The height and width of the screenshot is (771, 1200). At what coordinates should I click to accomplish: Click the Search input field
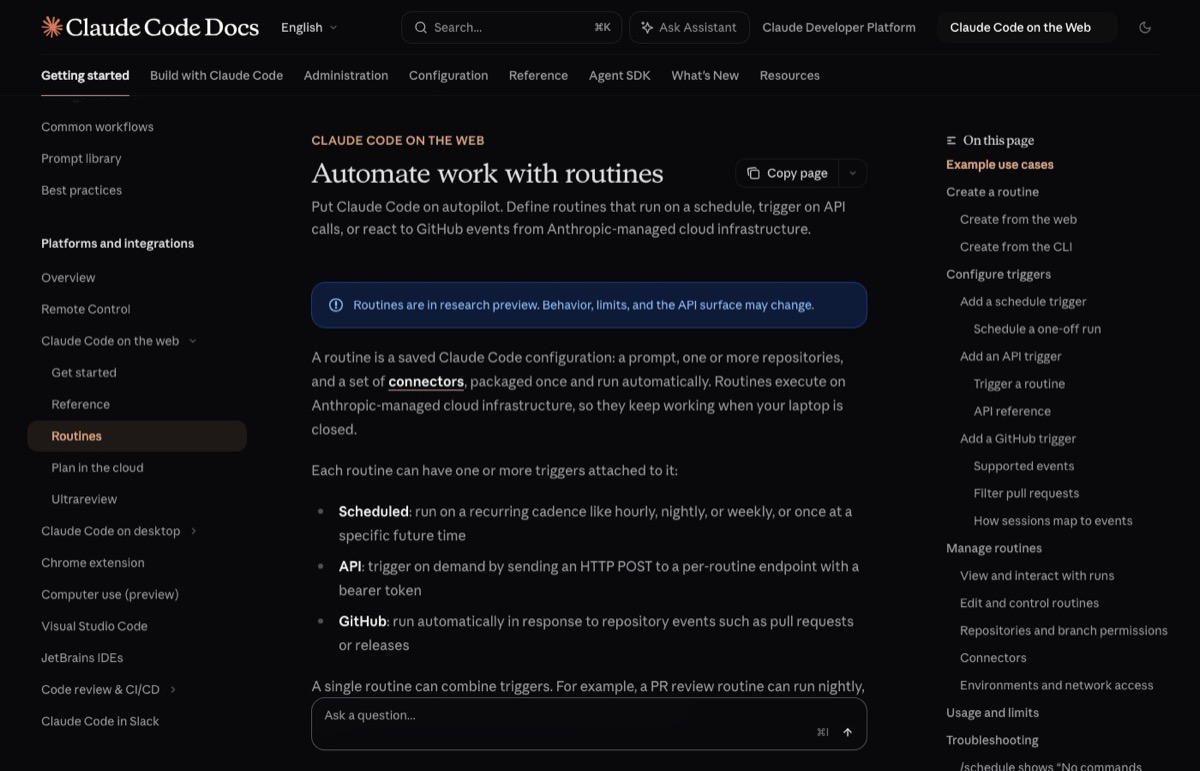(511, 28)
